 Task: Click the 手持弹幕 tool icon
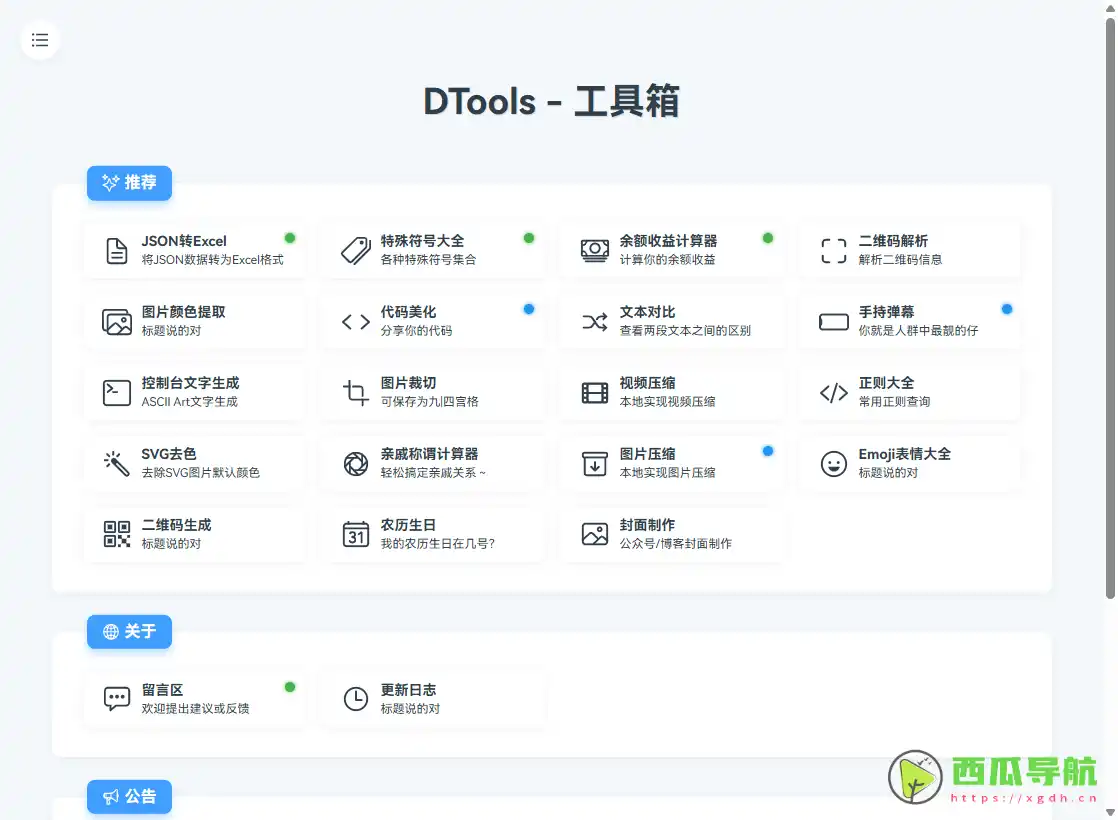pyautogui.click(x=832, y=320)
